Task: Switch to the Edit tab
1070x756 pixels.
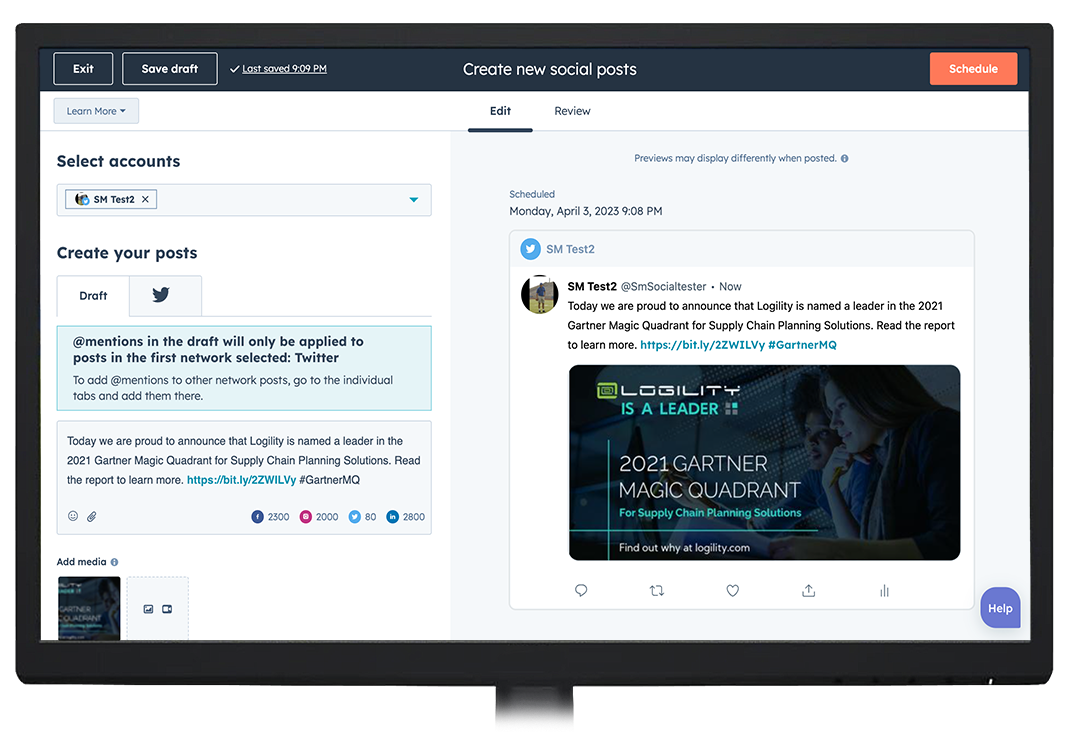Action: [x=500, y=111]
